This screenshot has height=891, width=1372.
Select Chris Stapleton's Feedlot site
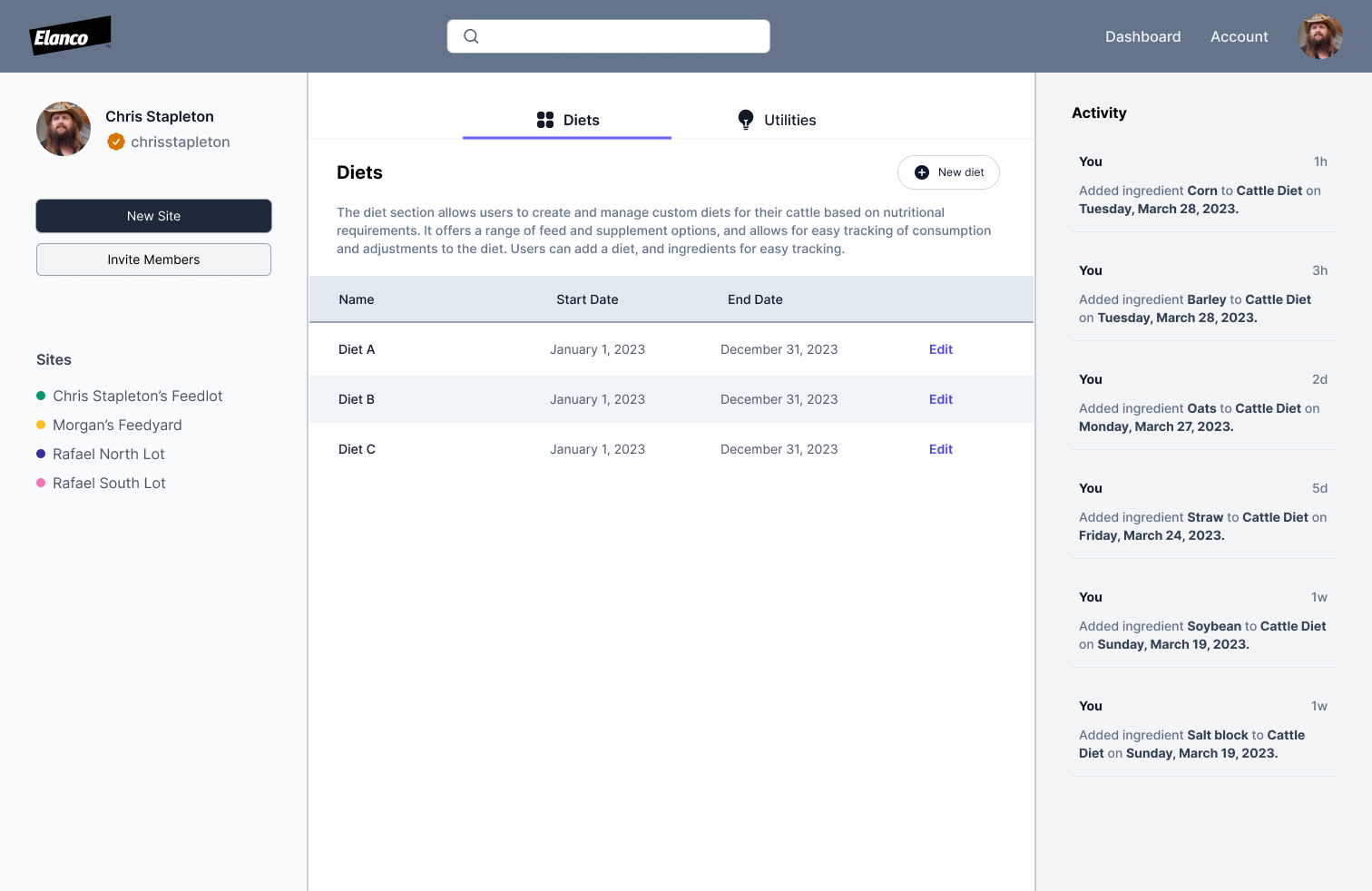(137, 396)
